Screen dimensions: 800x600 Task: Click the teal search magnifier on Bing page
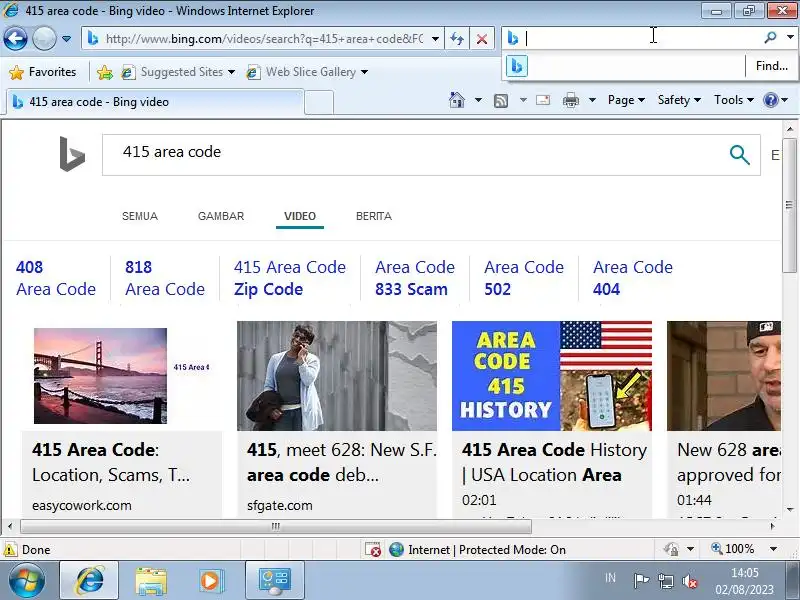(739, 155)
